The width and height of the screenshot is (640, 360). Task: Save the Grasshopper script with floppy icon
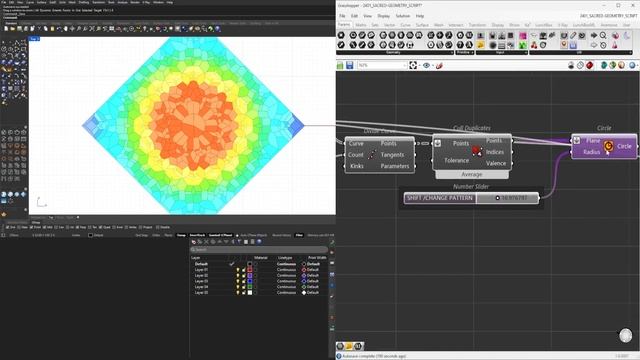[x=350, y=65]
